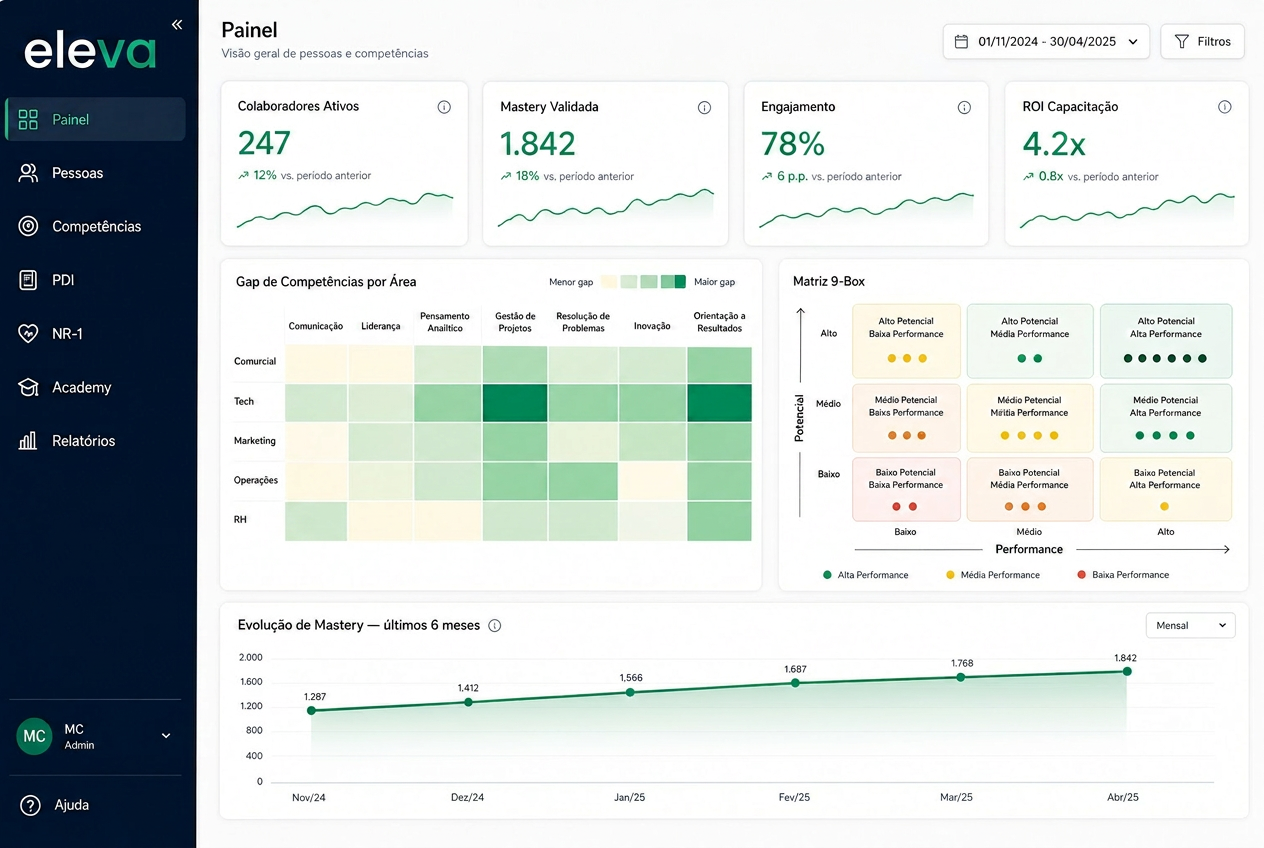Click the info icon beside Evolução de Mastery
Viewport: 1264px width, 848px height.
tap(494, 626)
